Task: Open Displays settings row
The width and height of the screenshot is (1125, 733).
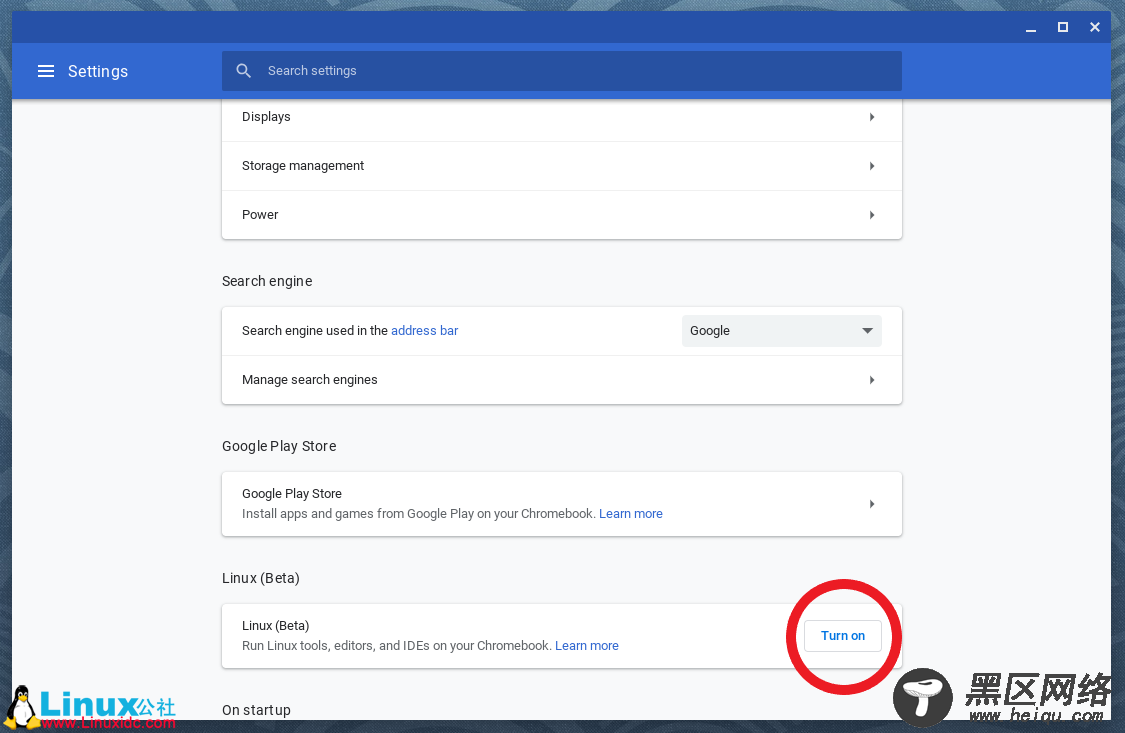Action: (x=561, y=117)
